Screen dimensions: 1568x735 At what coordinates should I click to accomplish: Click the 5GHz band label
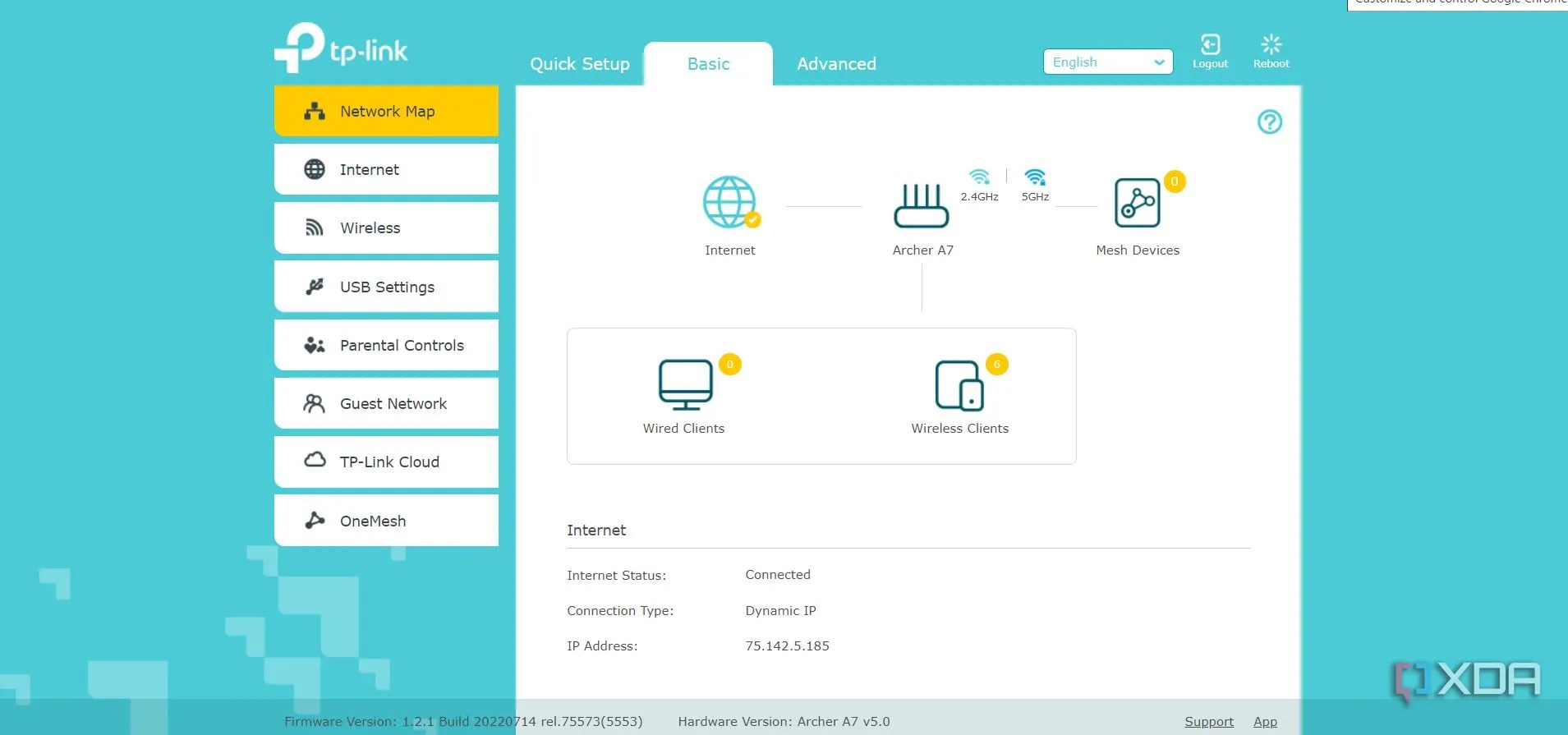coord(1035,197)
